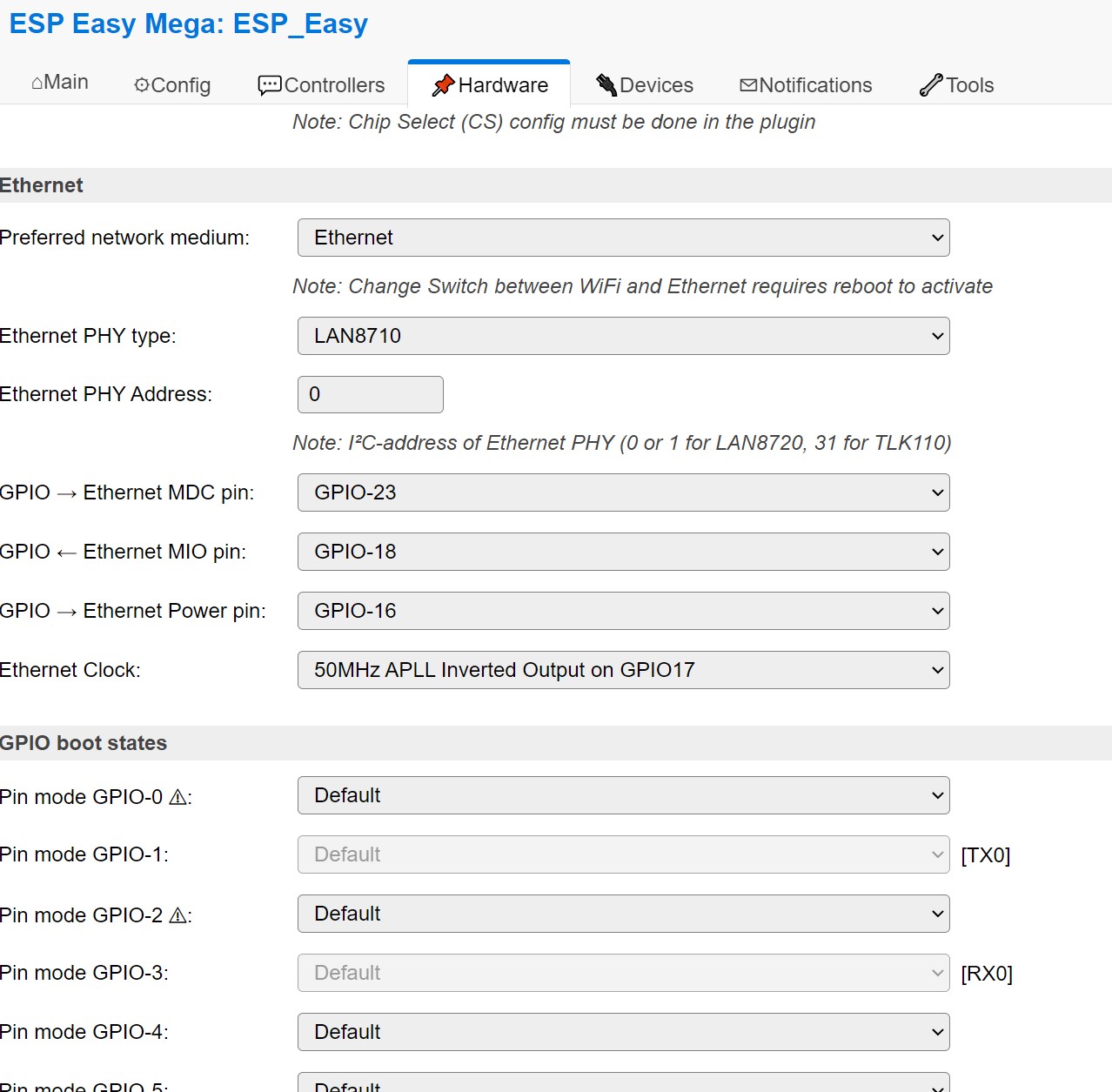Choose Ethernet MDC pin dropdown
Image resolution: width=1112 pixels, height=1092 pixels.
pos(623,492)
